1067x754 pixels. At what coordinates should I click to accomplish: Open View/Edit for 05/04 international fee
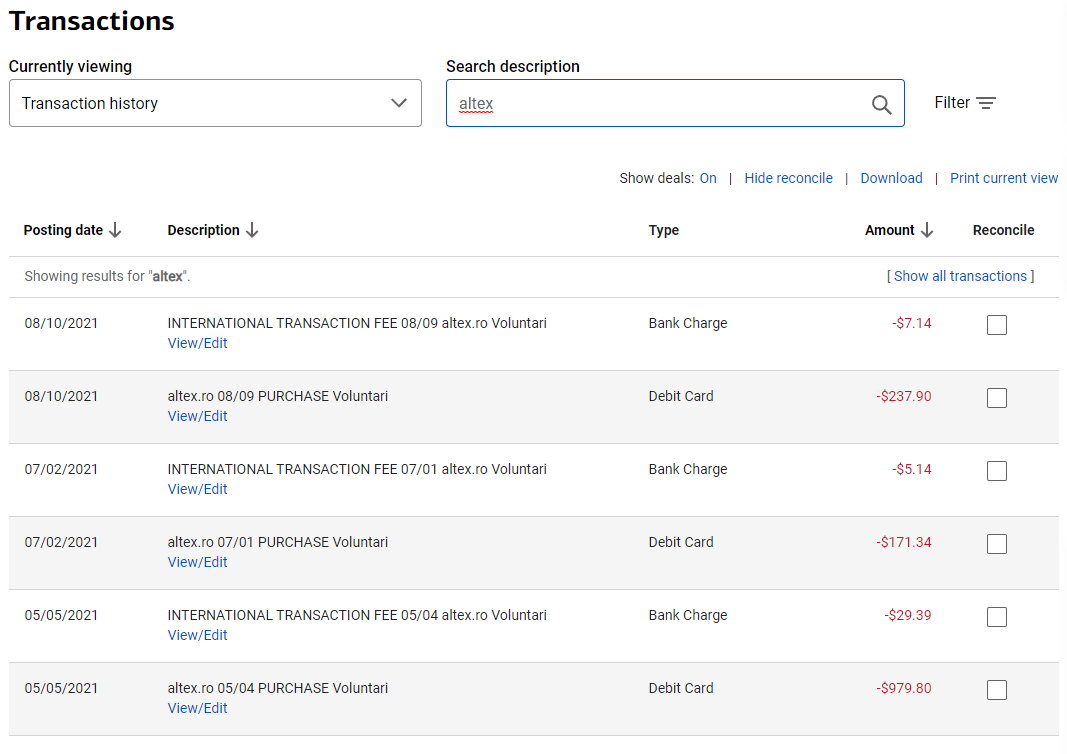(x=197, y=635)
